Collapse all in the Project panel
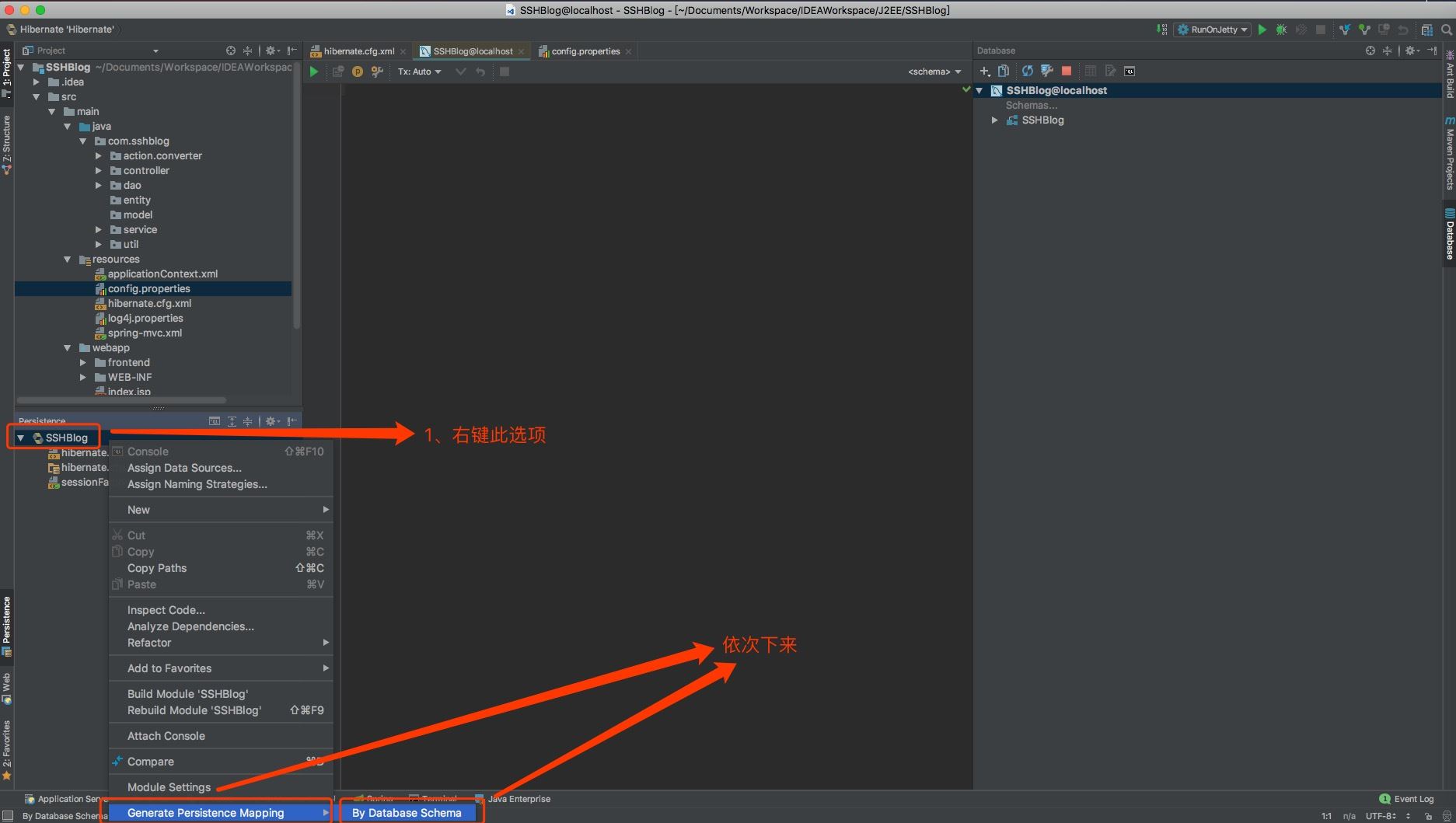This screenshot has width=1456, height=823. [x=248, y=51]
